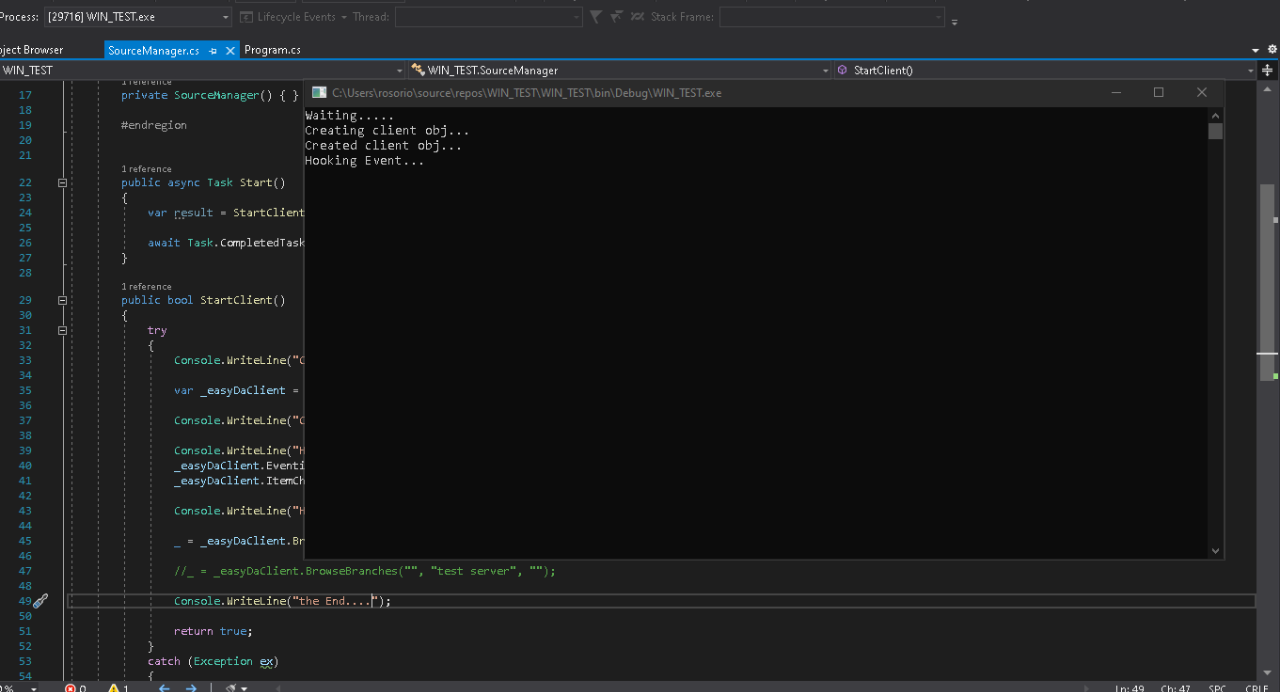This screenshot has width=1280, height=692.
Task: Toggle pin on the SourceManager.cs tab
Action: 213,50
